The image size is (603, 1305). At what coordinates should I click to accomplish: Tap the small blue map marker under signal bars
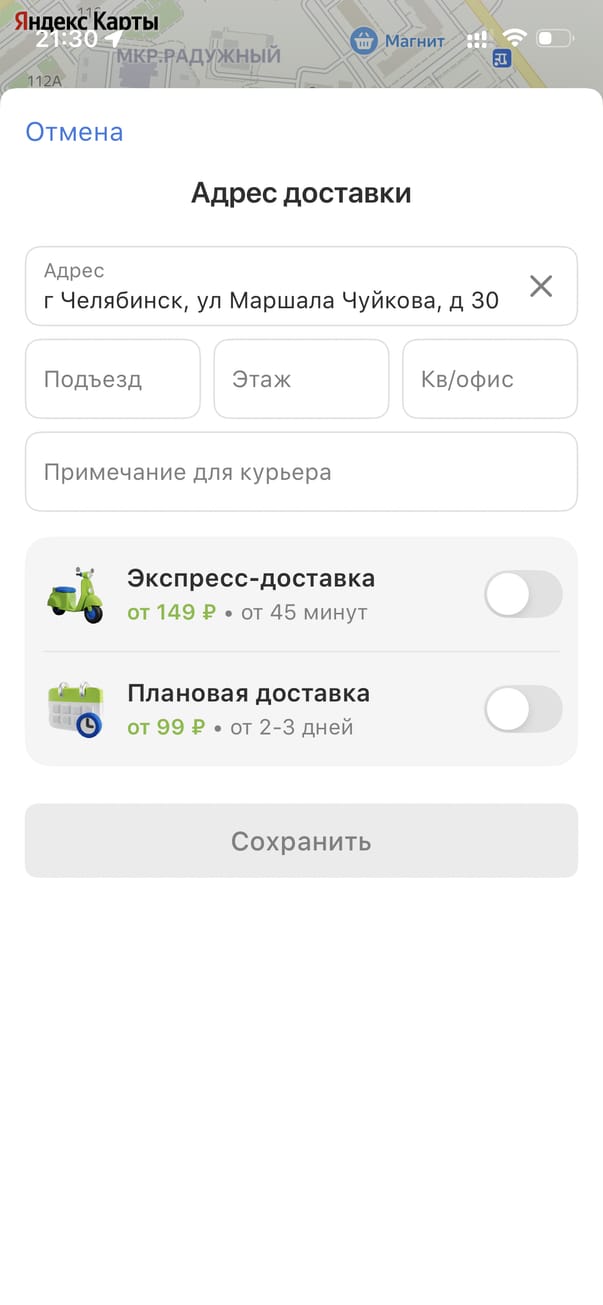click(x=501, y=59)
